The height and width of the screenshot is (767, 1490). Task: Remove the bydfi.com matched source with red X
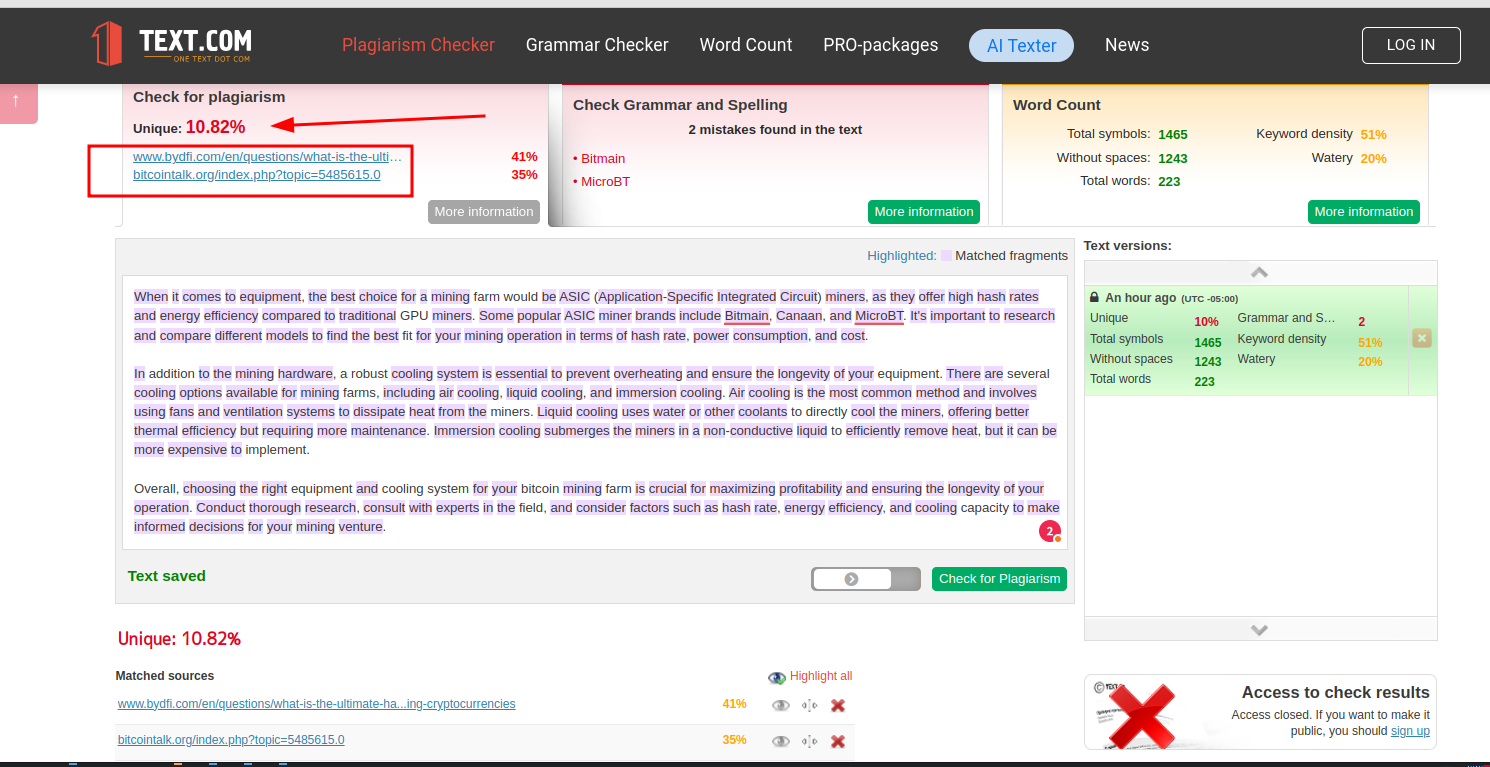coord(838,706)
